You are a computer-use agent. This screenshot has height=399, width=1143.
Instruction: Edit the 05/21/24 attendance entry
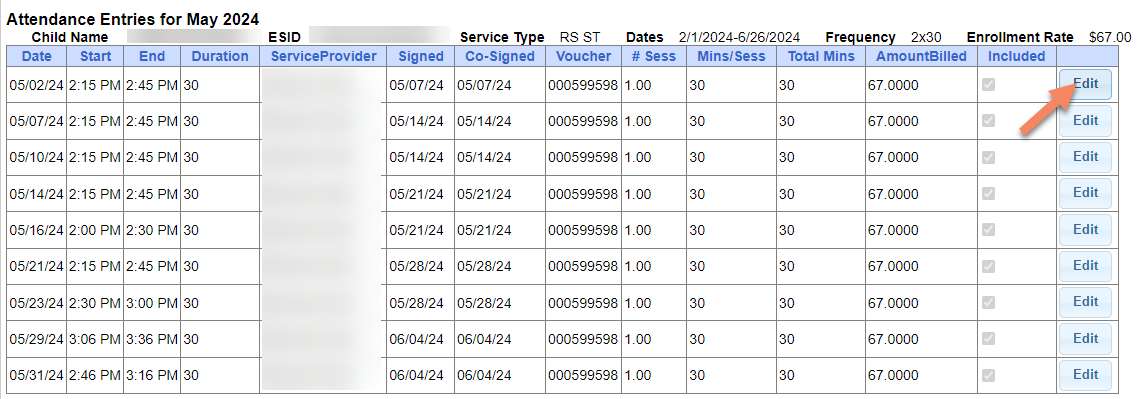click(x=1085, y=266)
